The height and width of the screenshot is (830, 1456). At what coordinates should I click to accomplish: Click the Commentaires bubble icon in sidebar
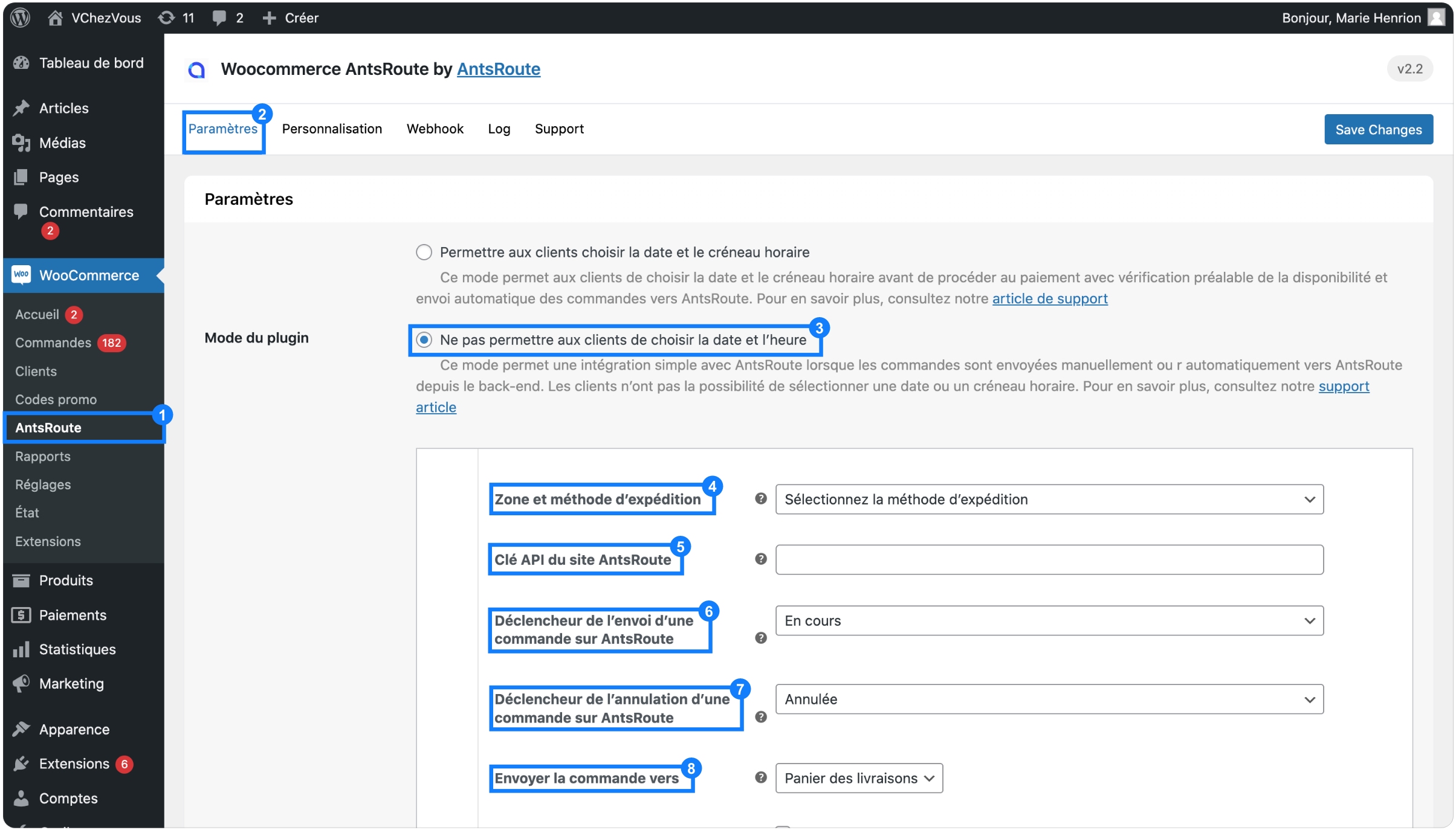coord(21,211)
